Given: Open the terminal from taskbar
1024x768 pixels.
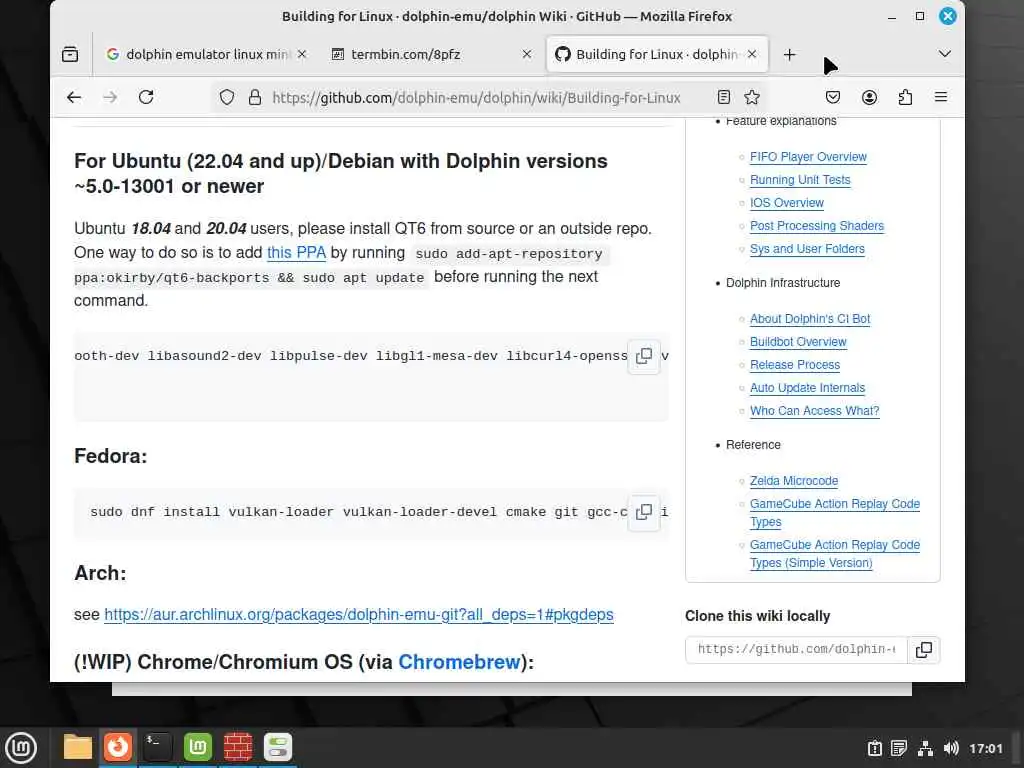Looking at the screenshot, I should [158, 747].
